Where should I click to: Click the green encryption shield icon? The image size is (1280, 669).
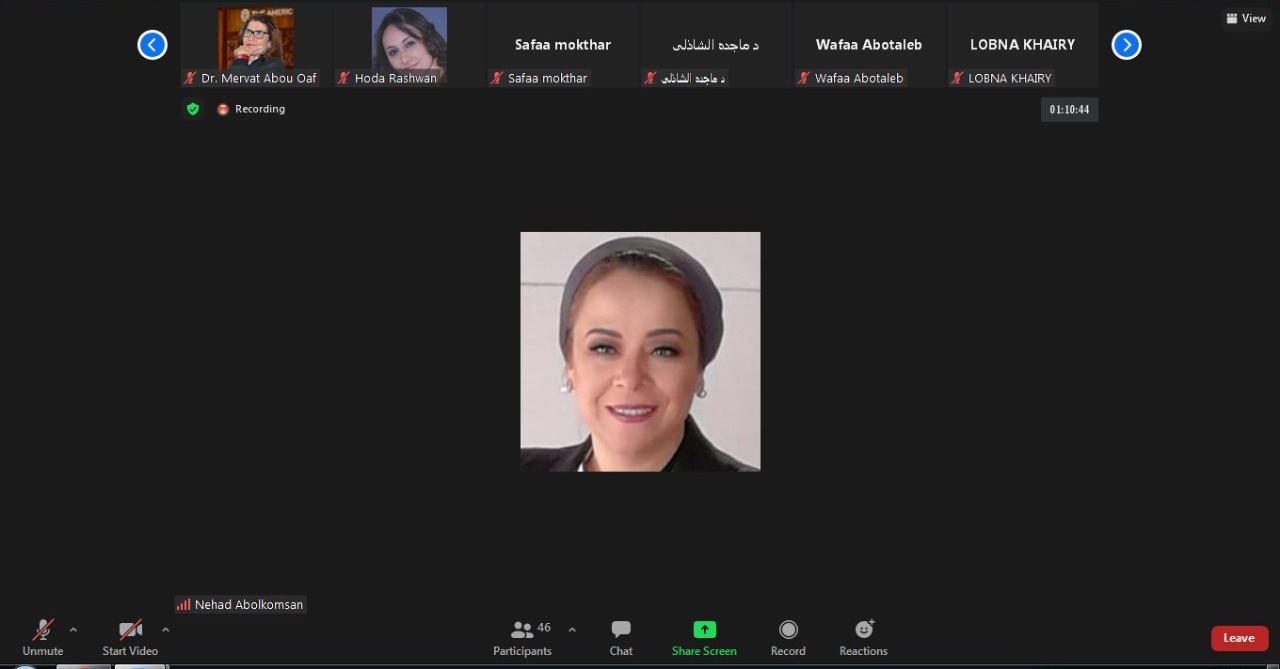193,109
